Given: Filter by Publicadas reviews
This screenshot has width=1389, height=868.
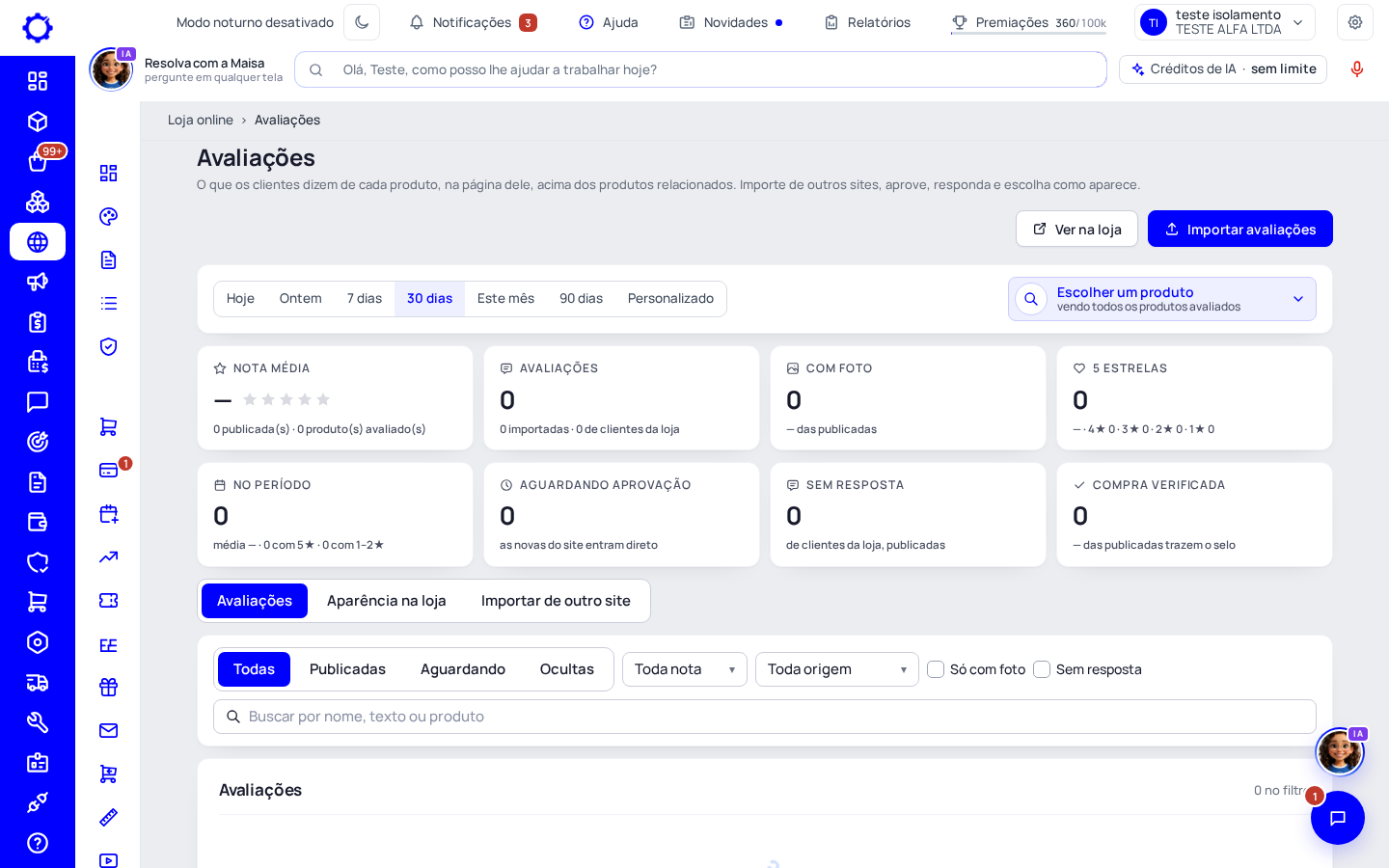Looking at the screenshot, I should (347, 669).
